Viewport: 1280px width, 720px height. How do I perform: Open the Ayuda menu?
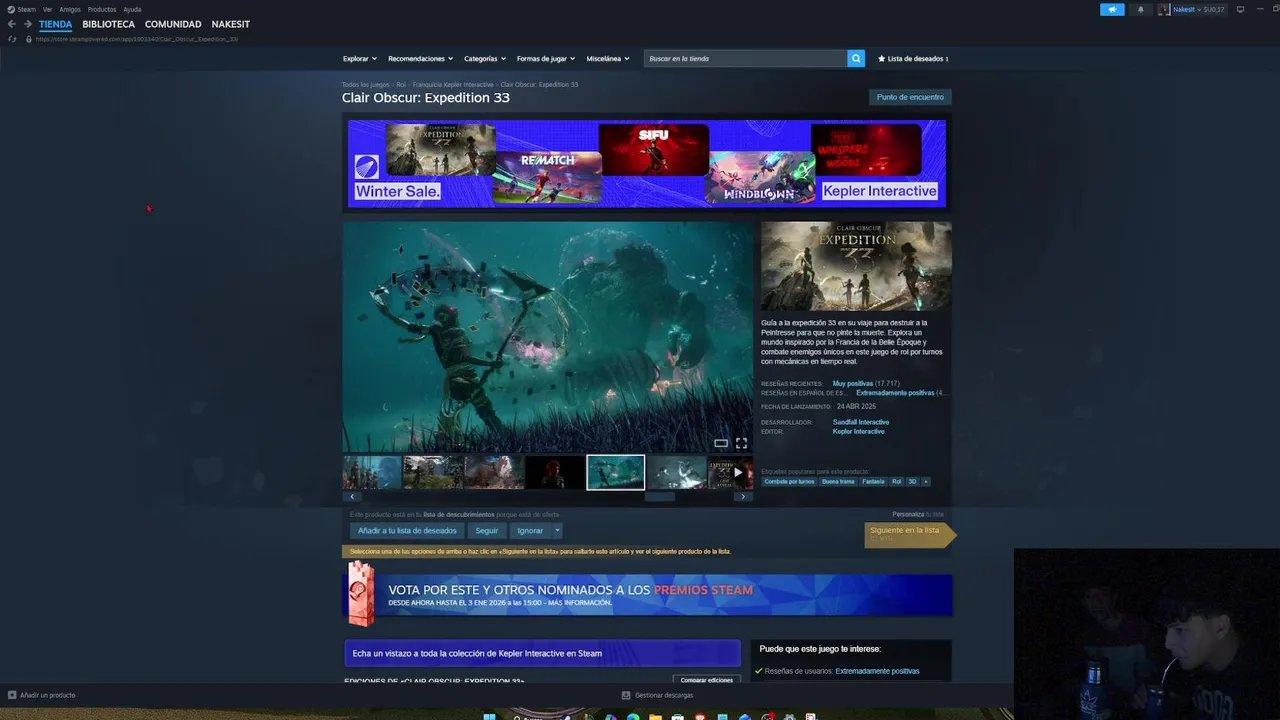(132, 9)
